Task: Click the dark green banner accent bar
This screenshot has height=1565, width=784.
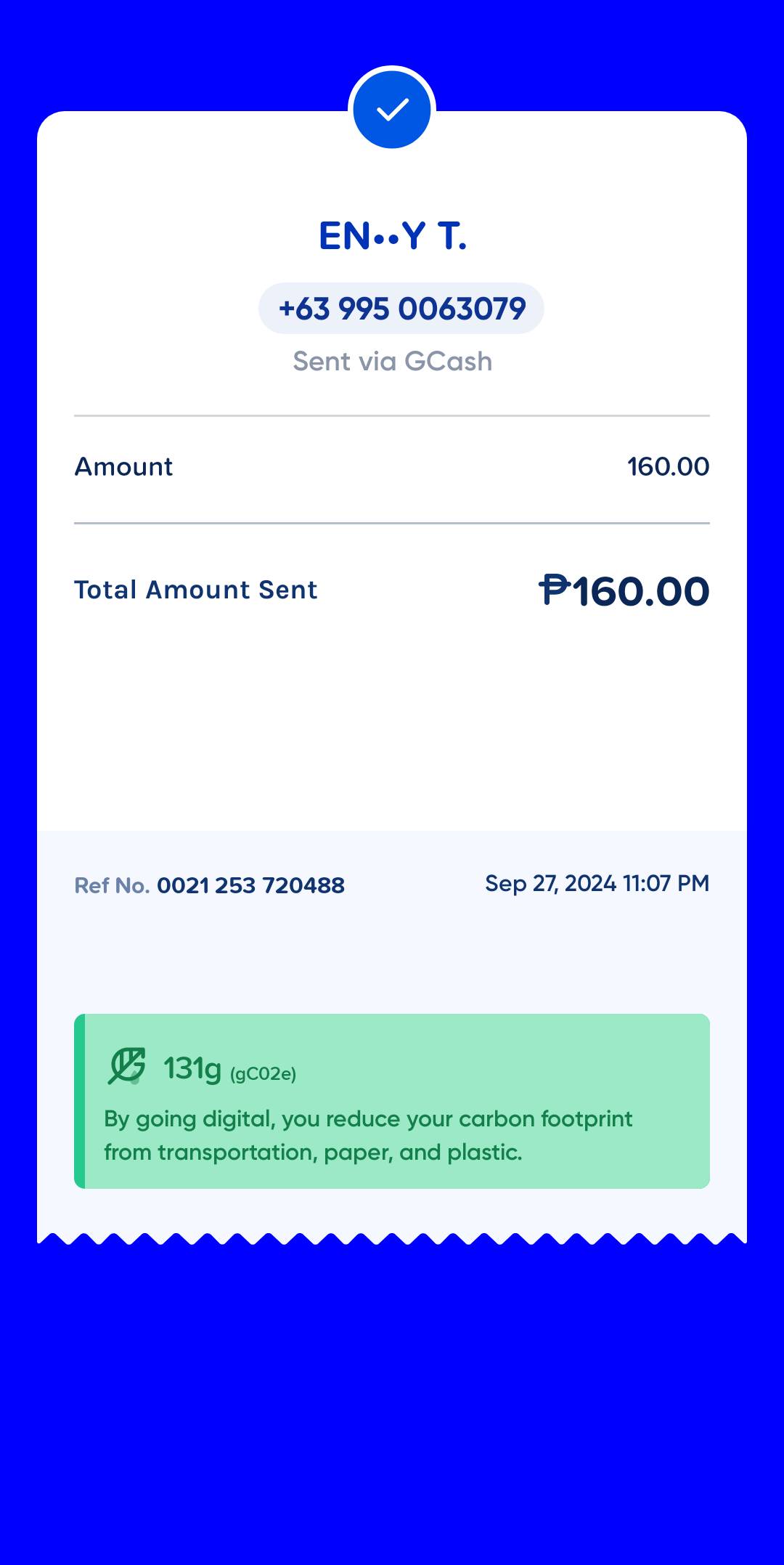Action: (x=80, y=1101)
